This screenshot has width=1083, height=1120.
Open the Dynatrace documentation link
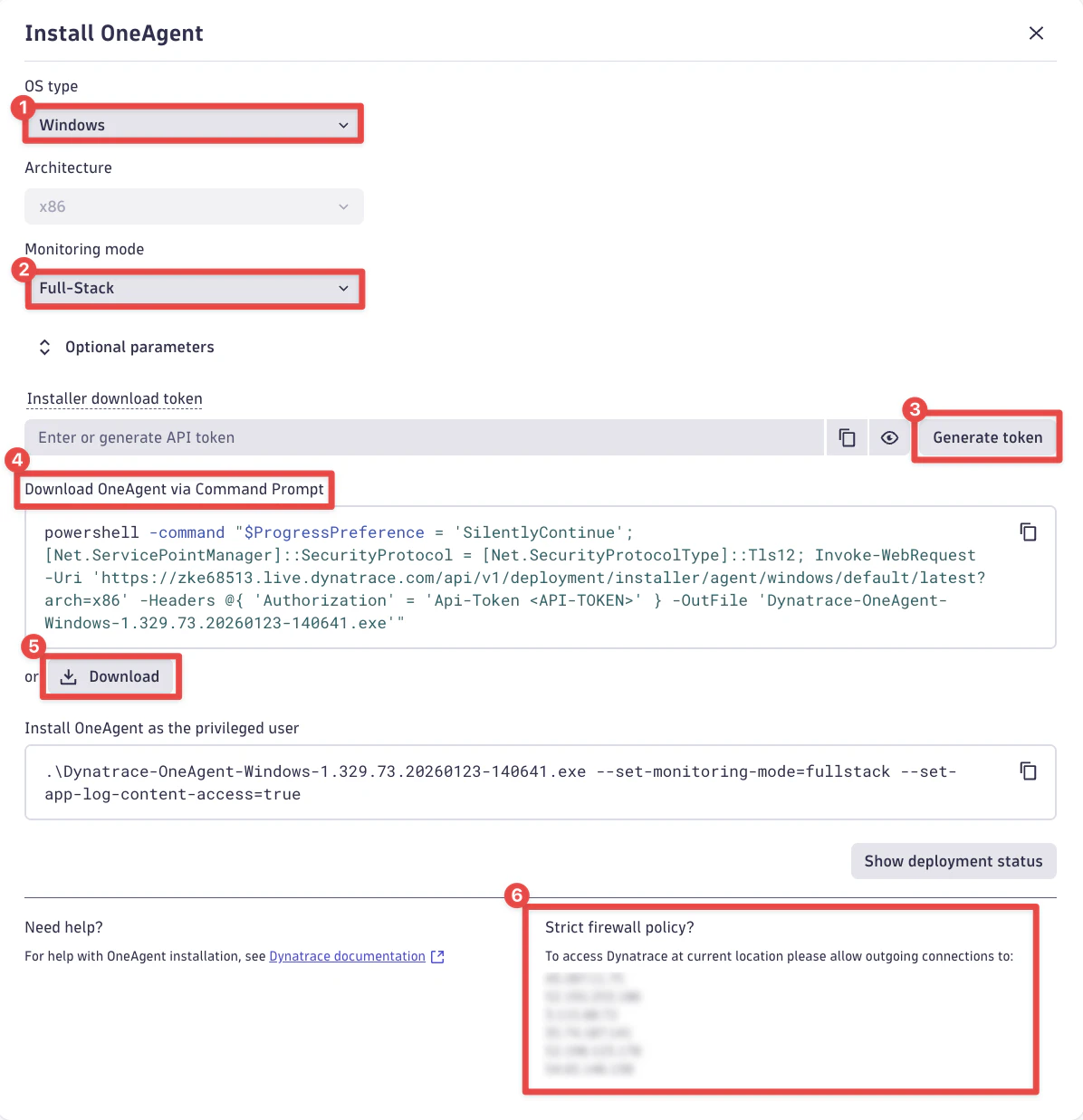[x=347, y=956]
